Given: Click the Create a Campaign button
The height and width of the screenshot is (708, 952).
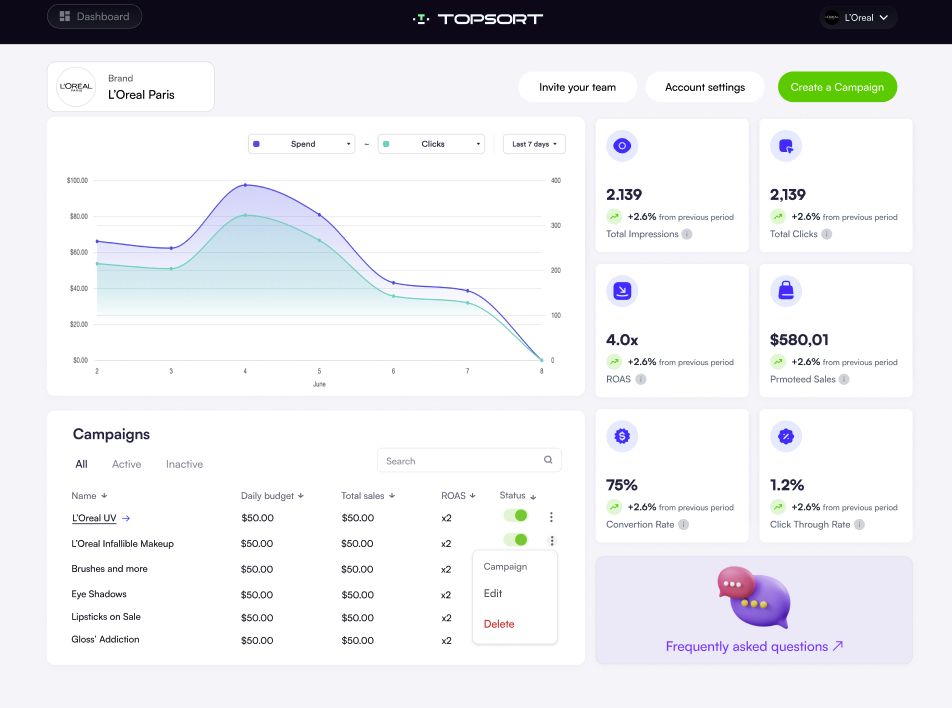Looking at the screenshot, I should (x=837, y=87).
